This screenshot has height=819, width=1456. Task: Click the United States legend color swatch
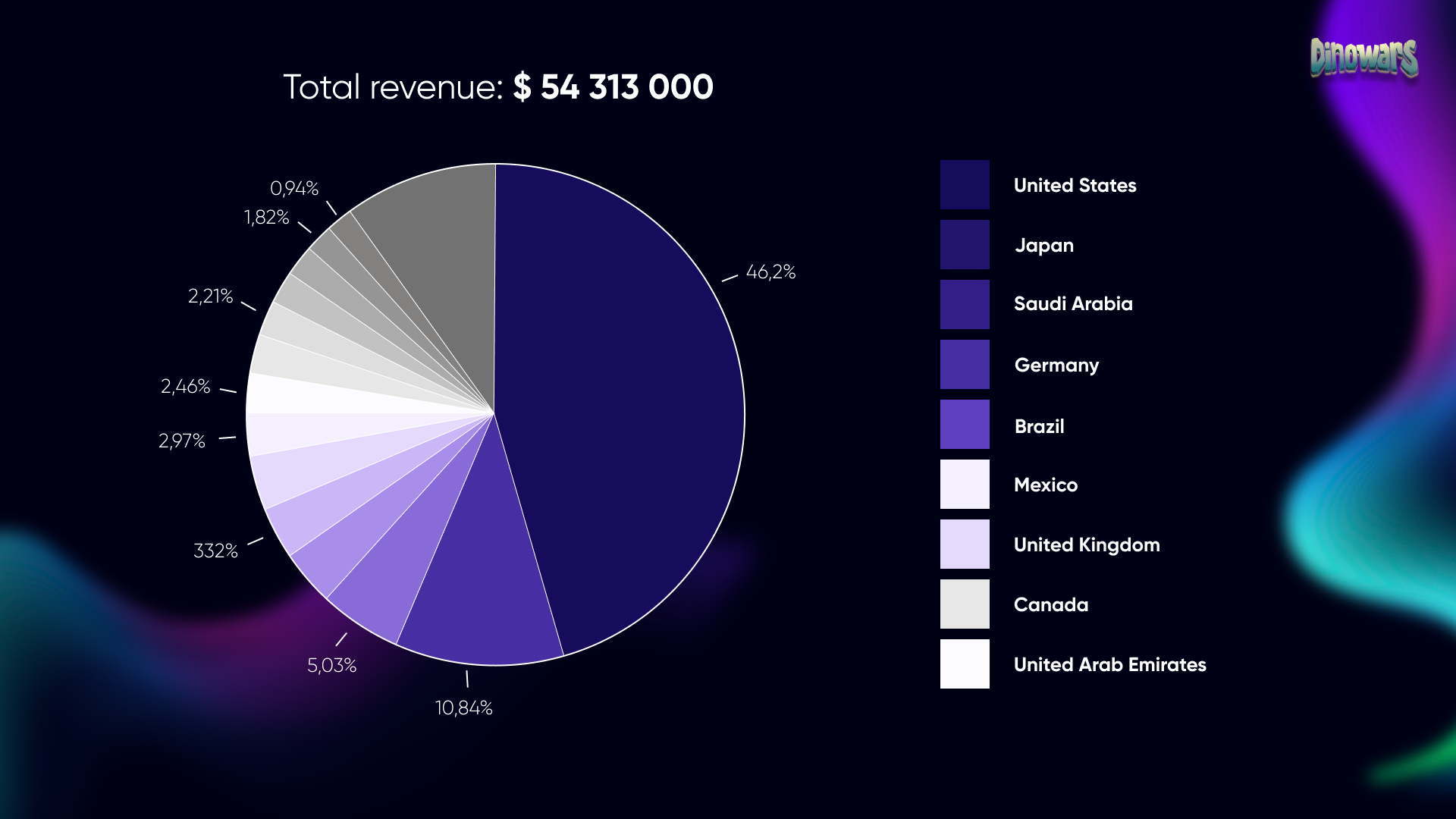[x=965, y=184]
